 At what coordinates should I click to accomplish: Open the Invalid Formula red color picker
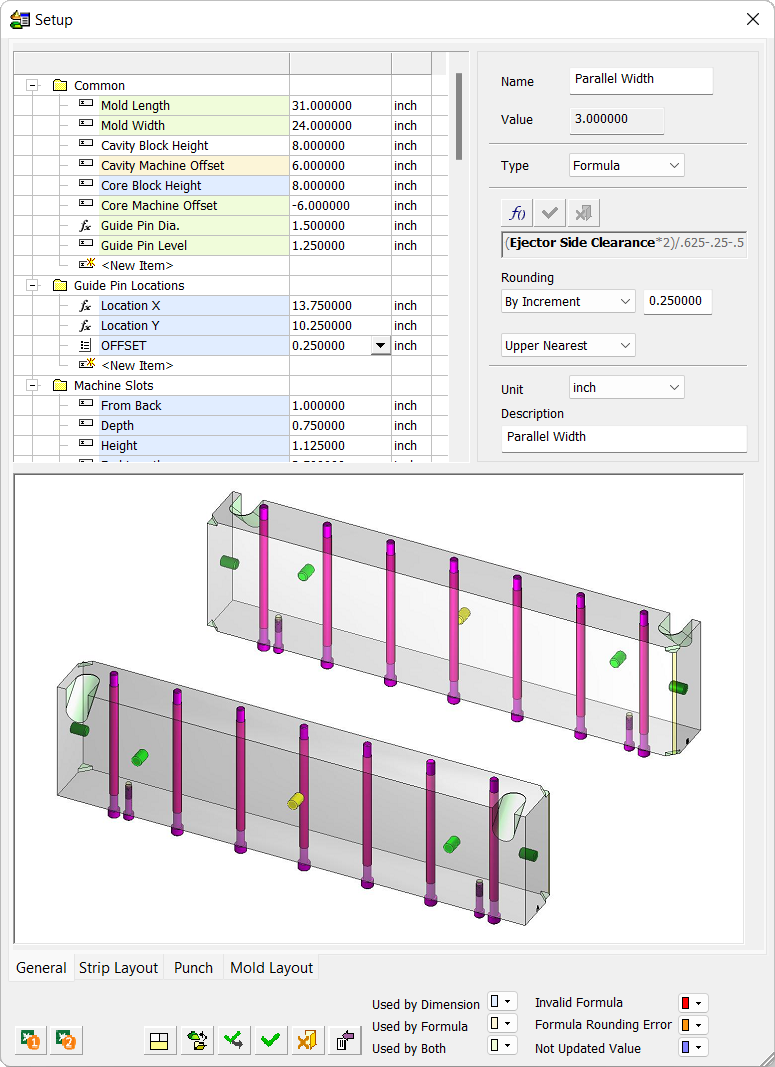pos(693,1003)
